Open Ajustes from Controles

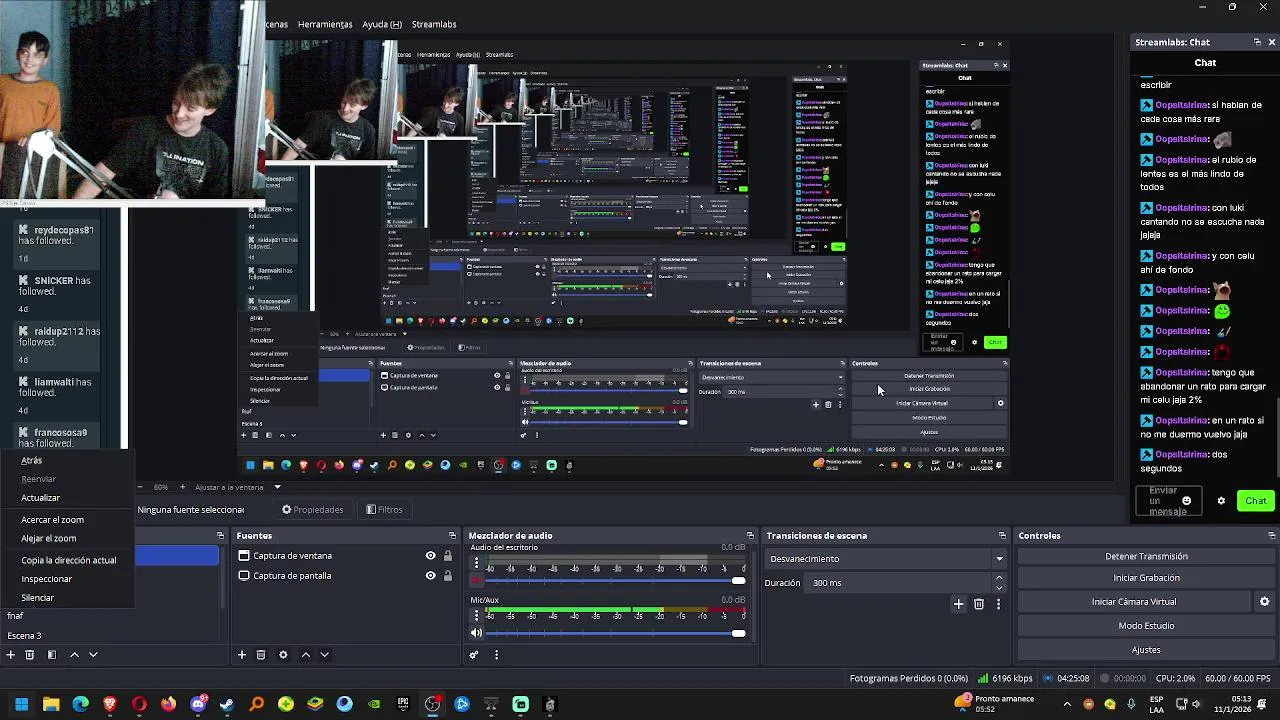pyautogui.click(x=1146, y=650)
